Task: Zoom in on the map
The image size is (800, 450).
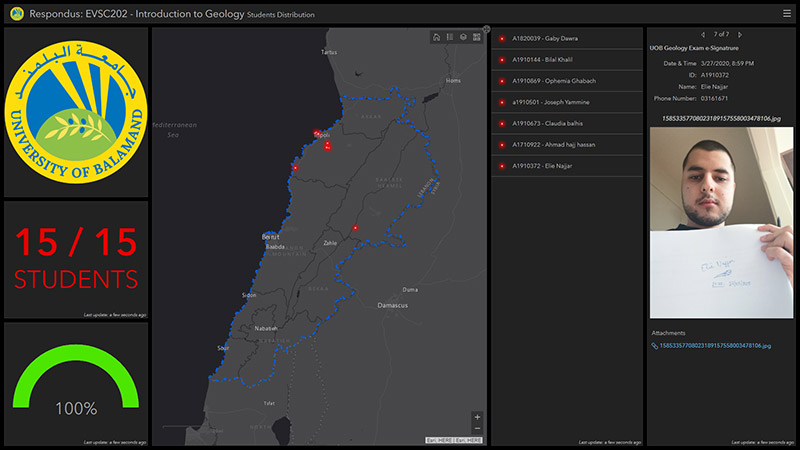Action: pyautogui.click(x=477, y=416)
